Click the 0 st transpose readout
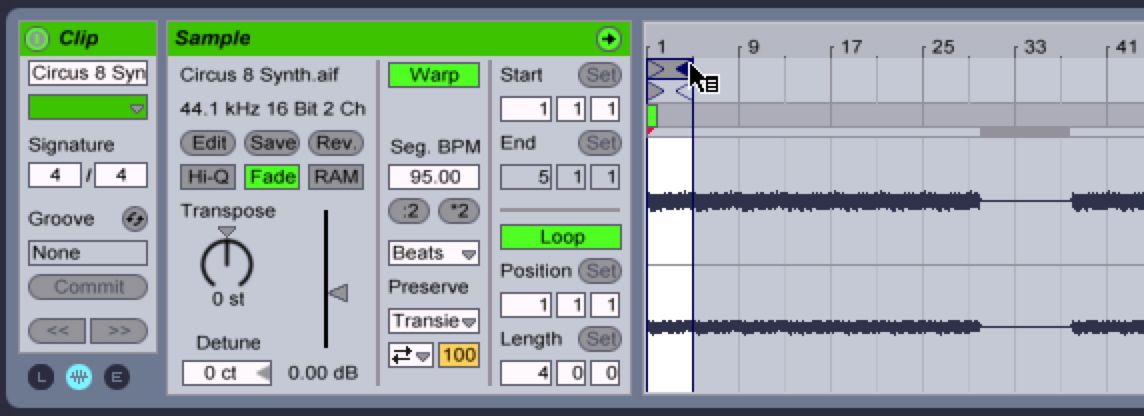Image resolution: width=1144 pixels, height=416 pixels. 228,299
